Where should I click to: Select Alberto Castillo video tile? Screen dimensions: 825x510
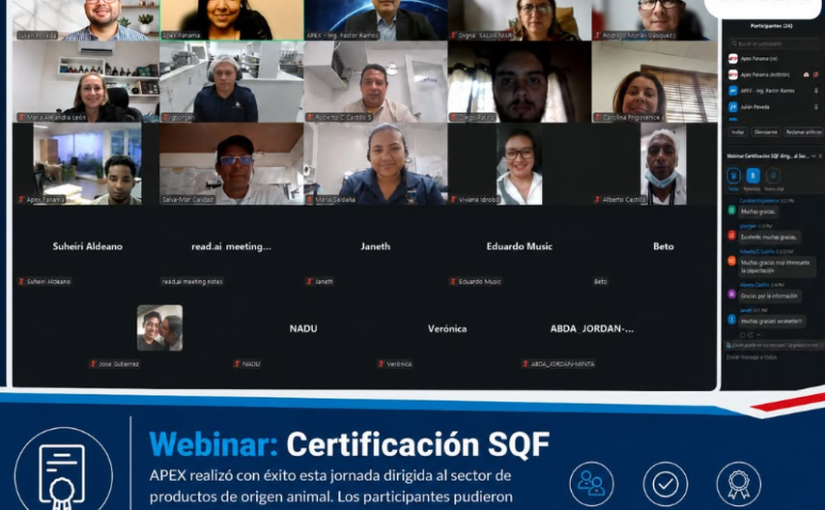point(655,164)
